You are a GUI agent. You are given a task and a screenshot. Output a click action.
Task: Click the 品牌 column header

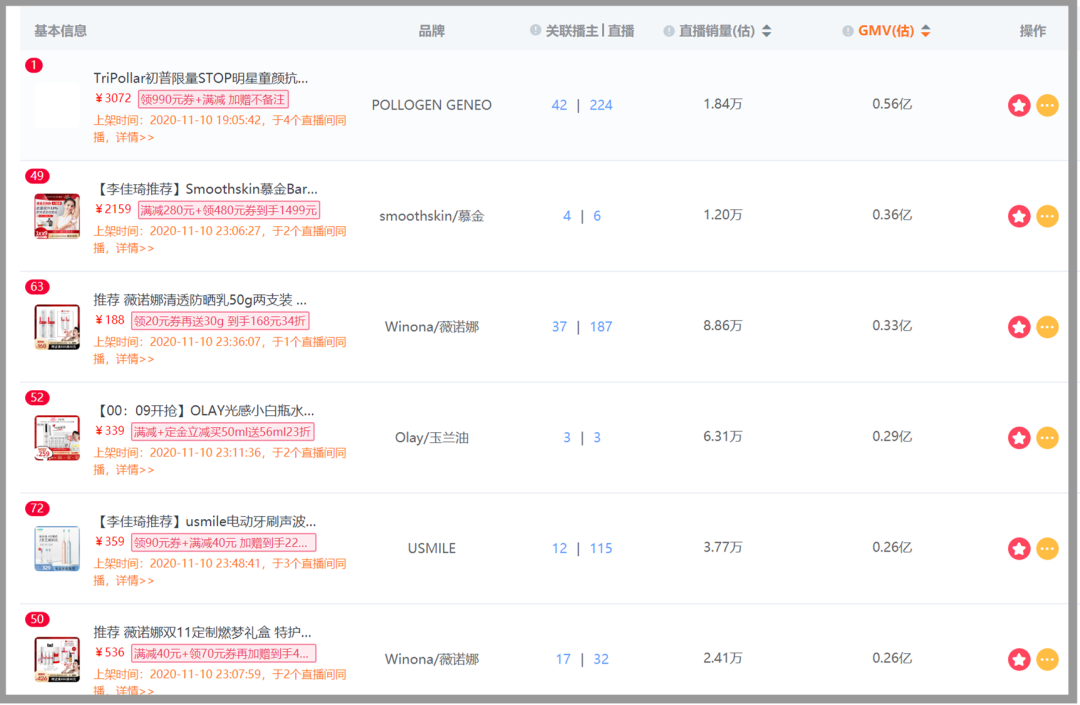pyautogui.click(x=431, y=31)
